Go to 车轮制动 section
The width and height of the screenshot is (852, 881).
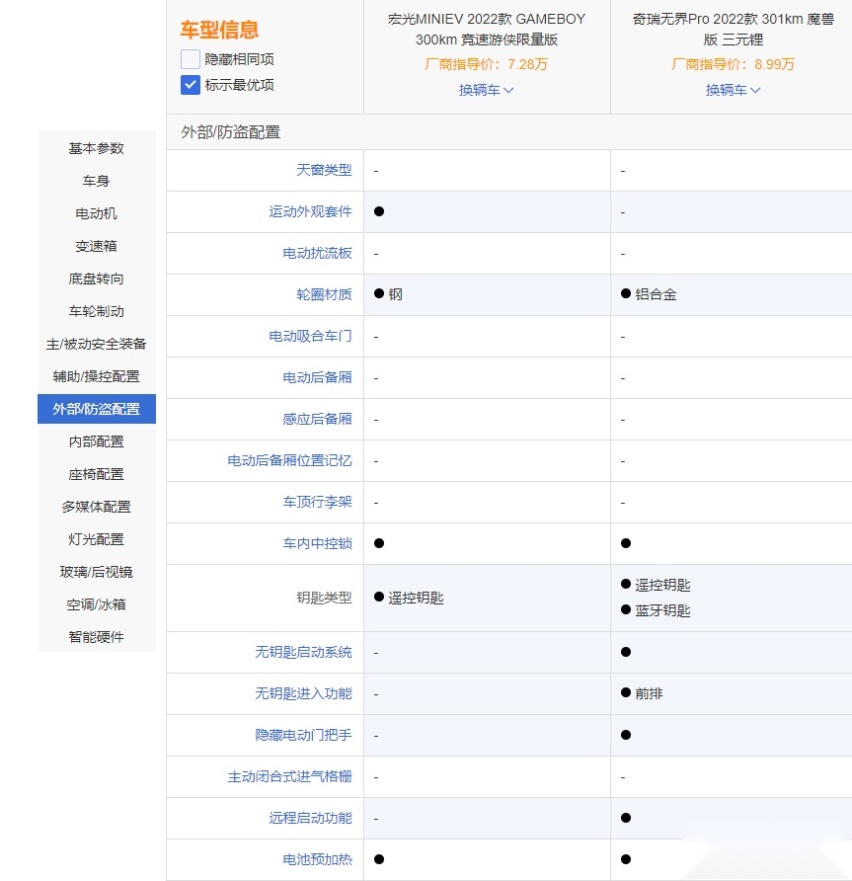pos(96,311)
